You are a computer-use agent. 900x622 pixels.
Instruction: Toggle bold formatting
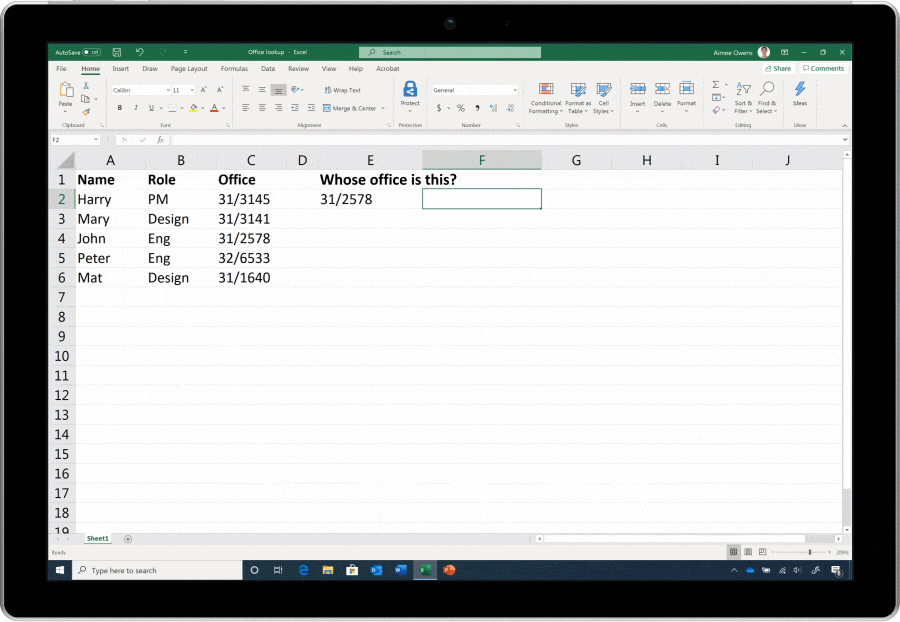[x=120, y=107]
